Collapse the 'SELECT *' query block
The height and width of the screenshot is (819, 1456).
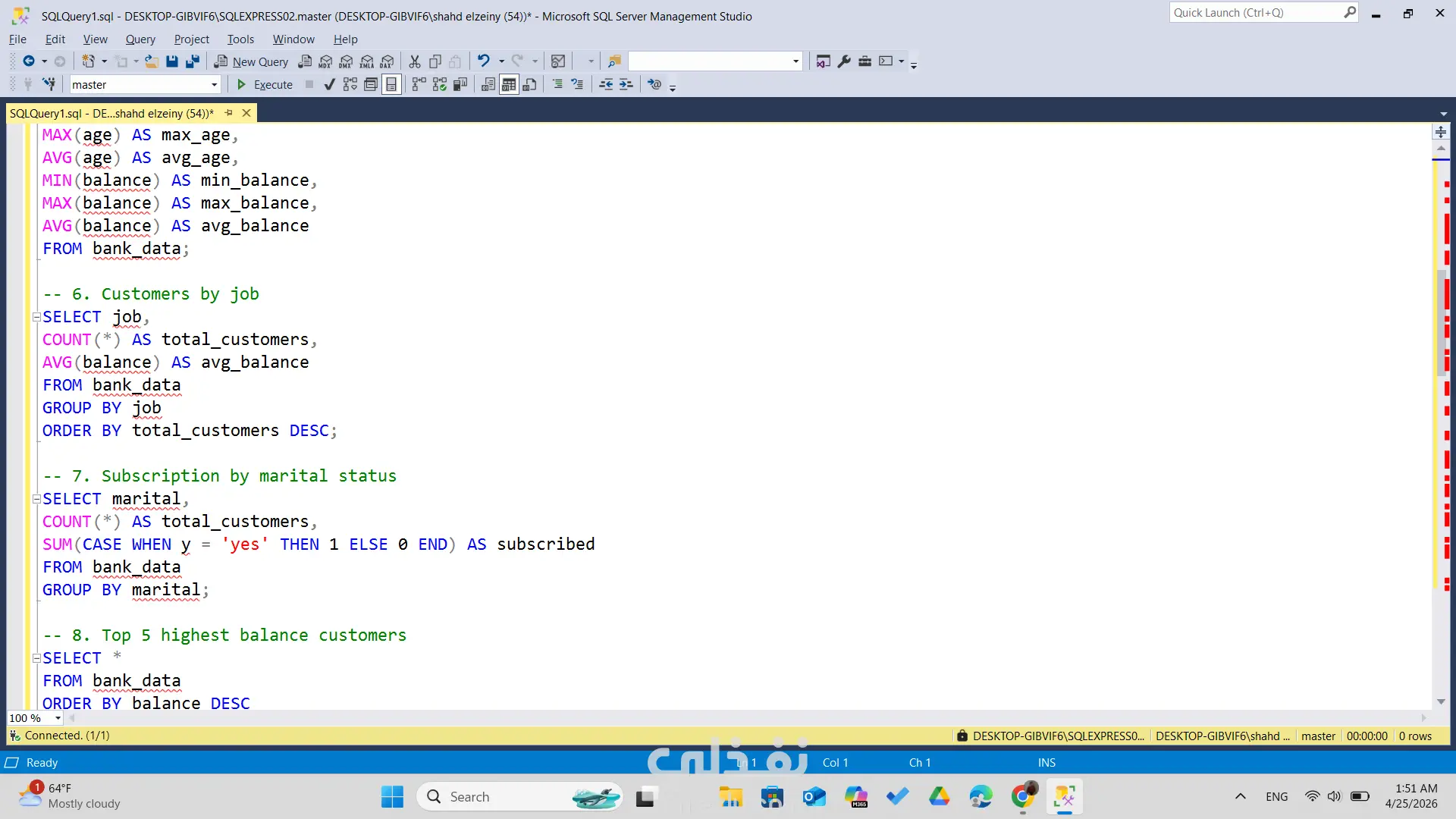pyautogui.click(x=36, y=658)
